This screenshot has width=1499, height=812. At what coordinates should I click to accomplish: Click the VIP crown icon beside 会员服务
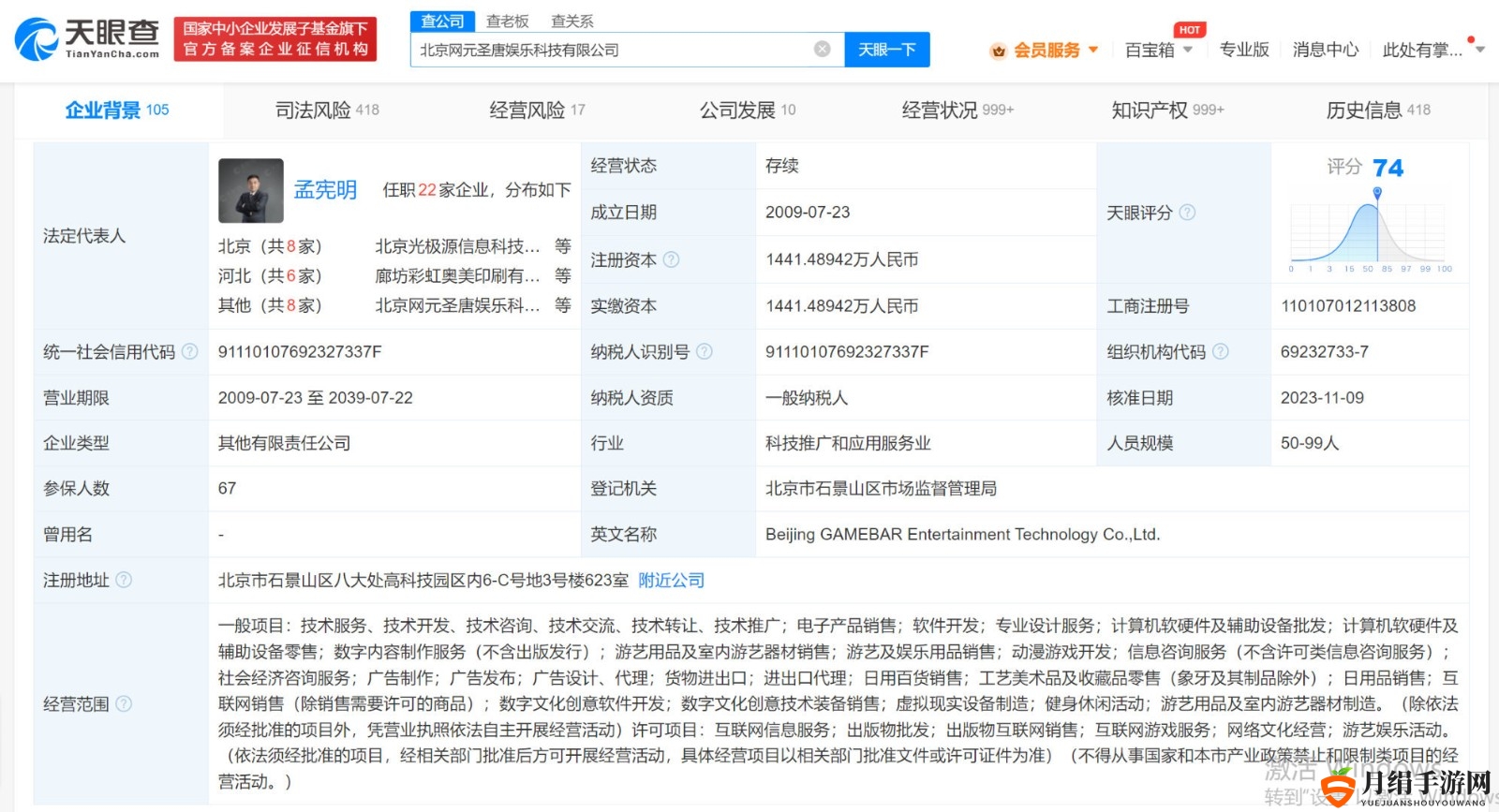pyautogui.click(x=999, y=51)
